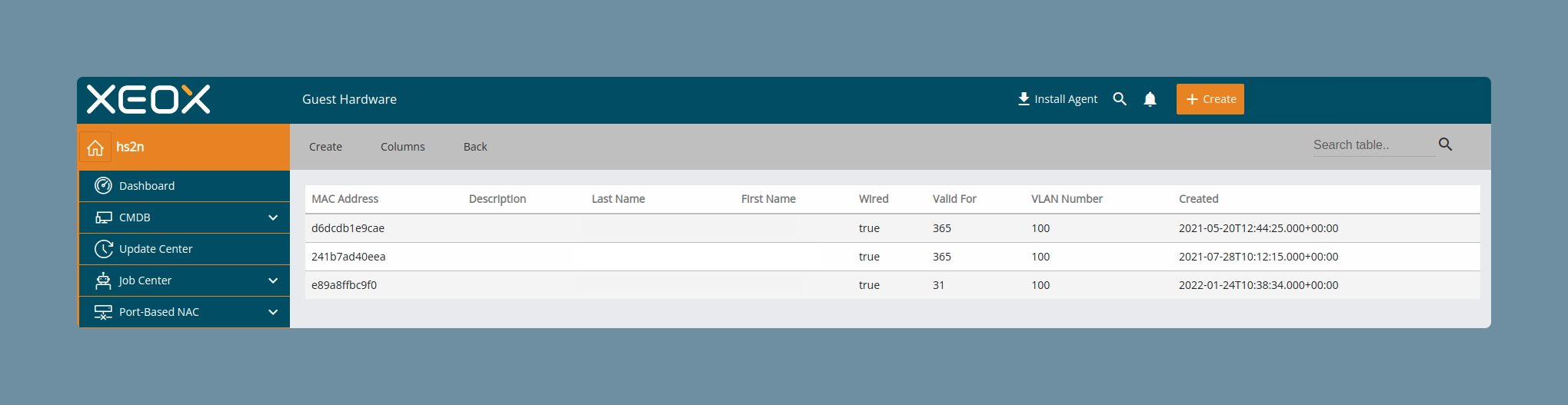
Task: Click the search table magnifier icon
Action: (1445, 144)
